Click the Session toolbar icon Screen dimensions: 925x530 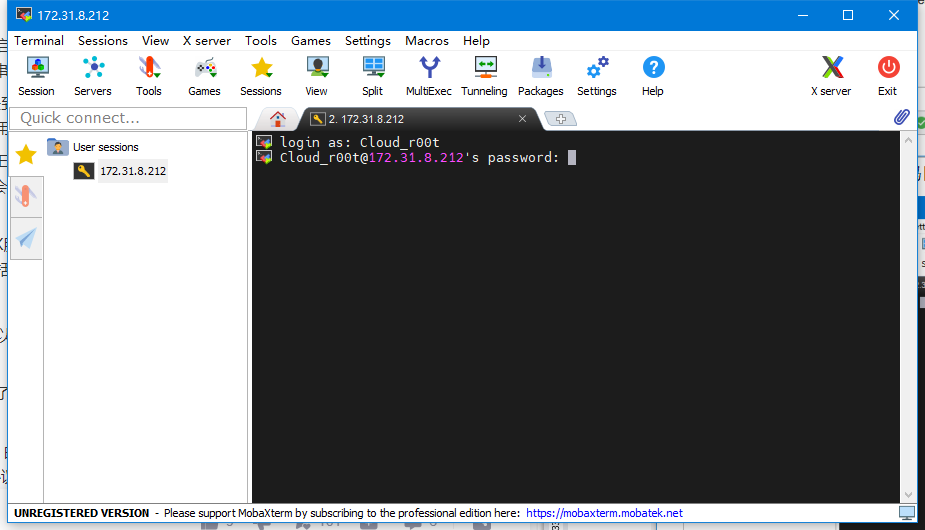coord(36,76)
